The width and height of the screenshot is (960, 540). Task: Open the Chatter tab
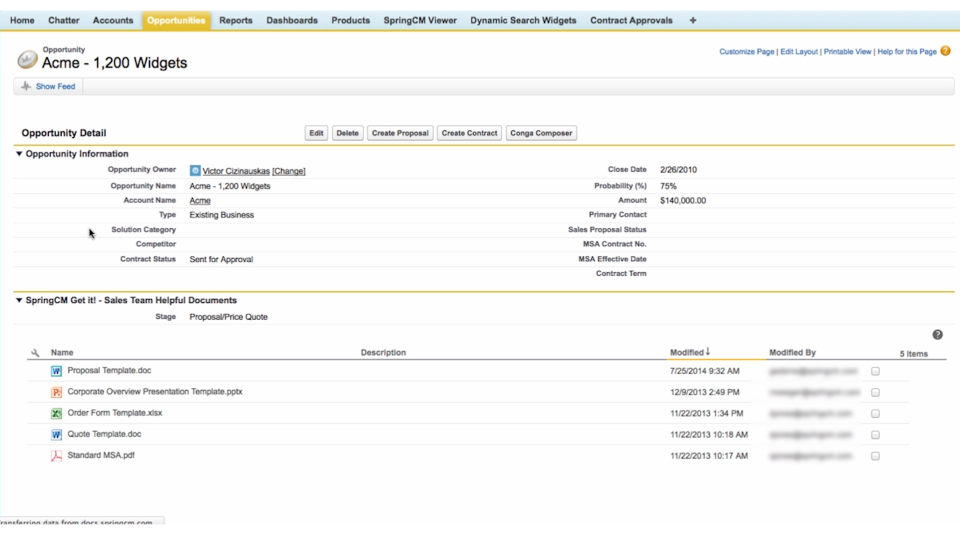click(x=64, y=20)
